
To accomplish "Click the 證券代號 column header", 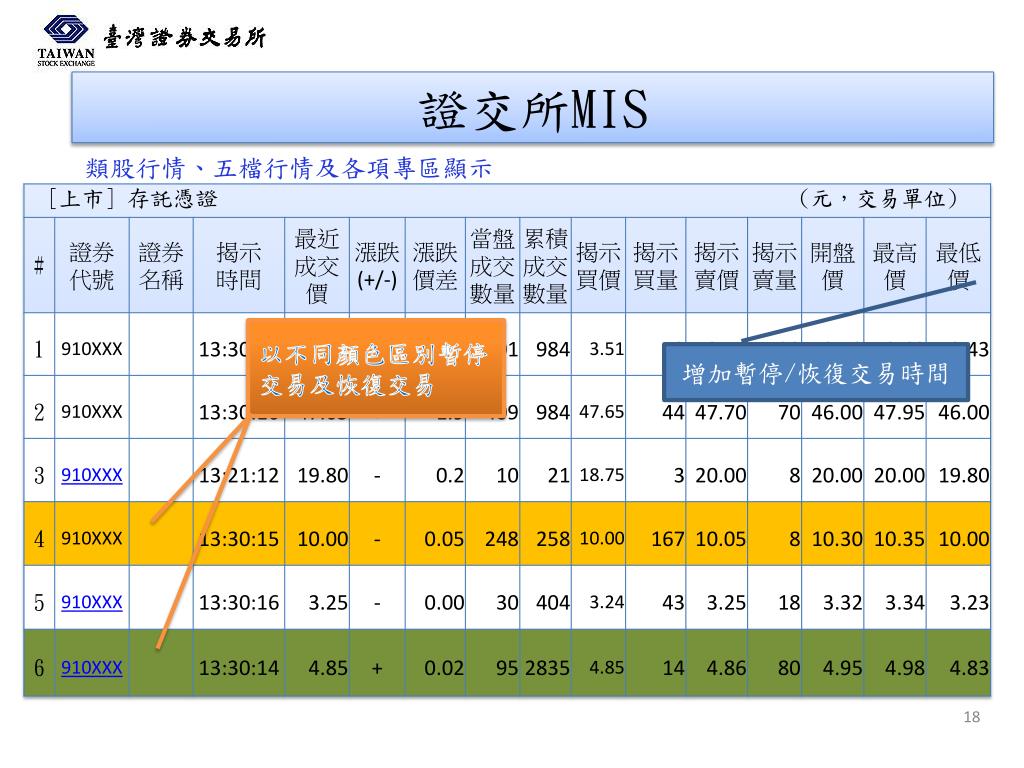I will pos(91,266).
